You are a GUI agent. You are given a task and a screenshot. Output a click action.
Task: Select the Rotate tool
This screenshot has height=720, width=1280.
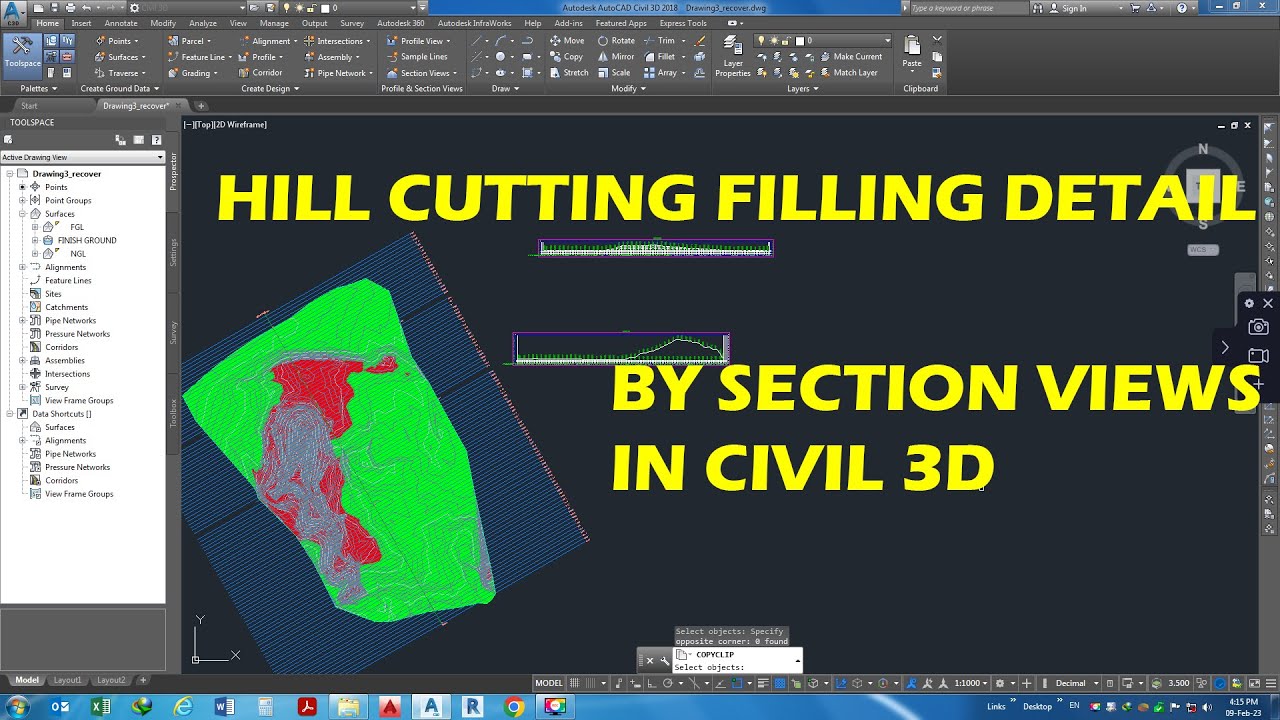coord(616,41)
